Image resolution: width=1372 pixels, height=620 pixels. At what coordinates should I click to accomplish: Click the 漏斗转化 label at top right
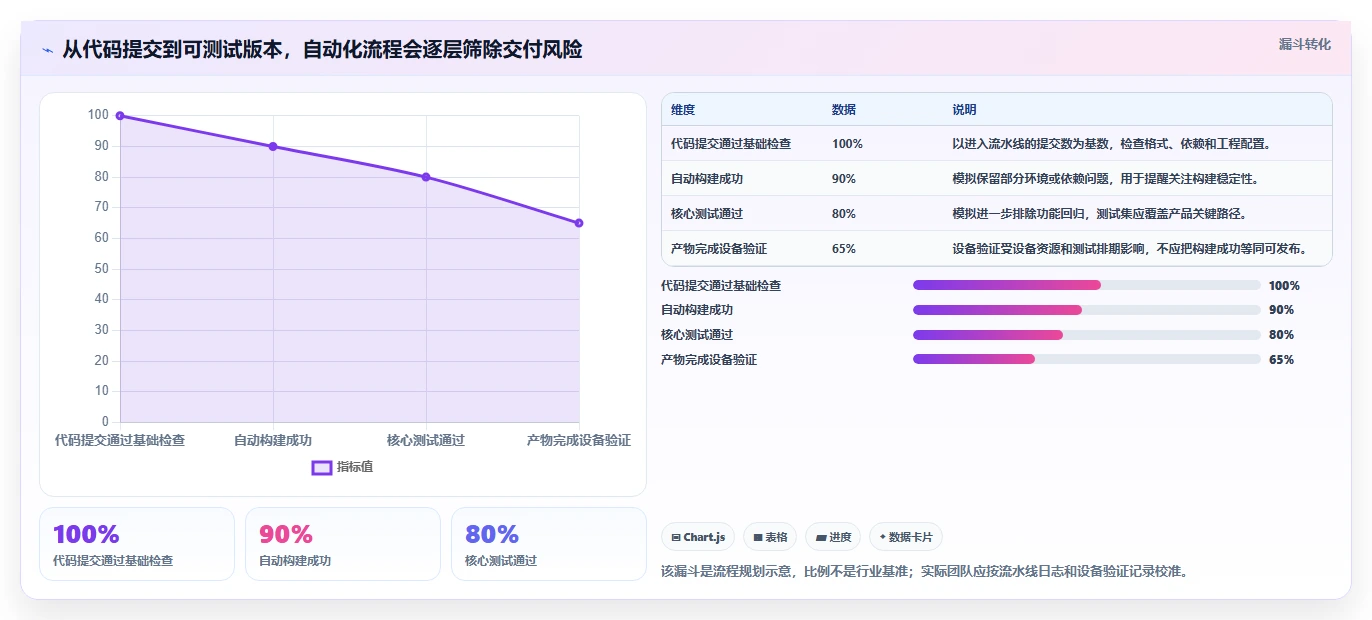[x=1305, y=44]
